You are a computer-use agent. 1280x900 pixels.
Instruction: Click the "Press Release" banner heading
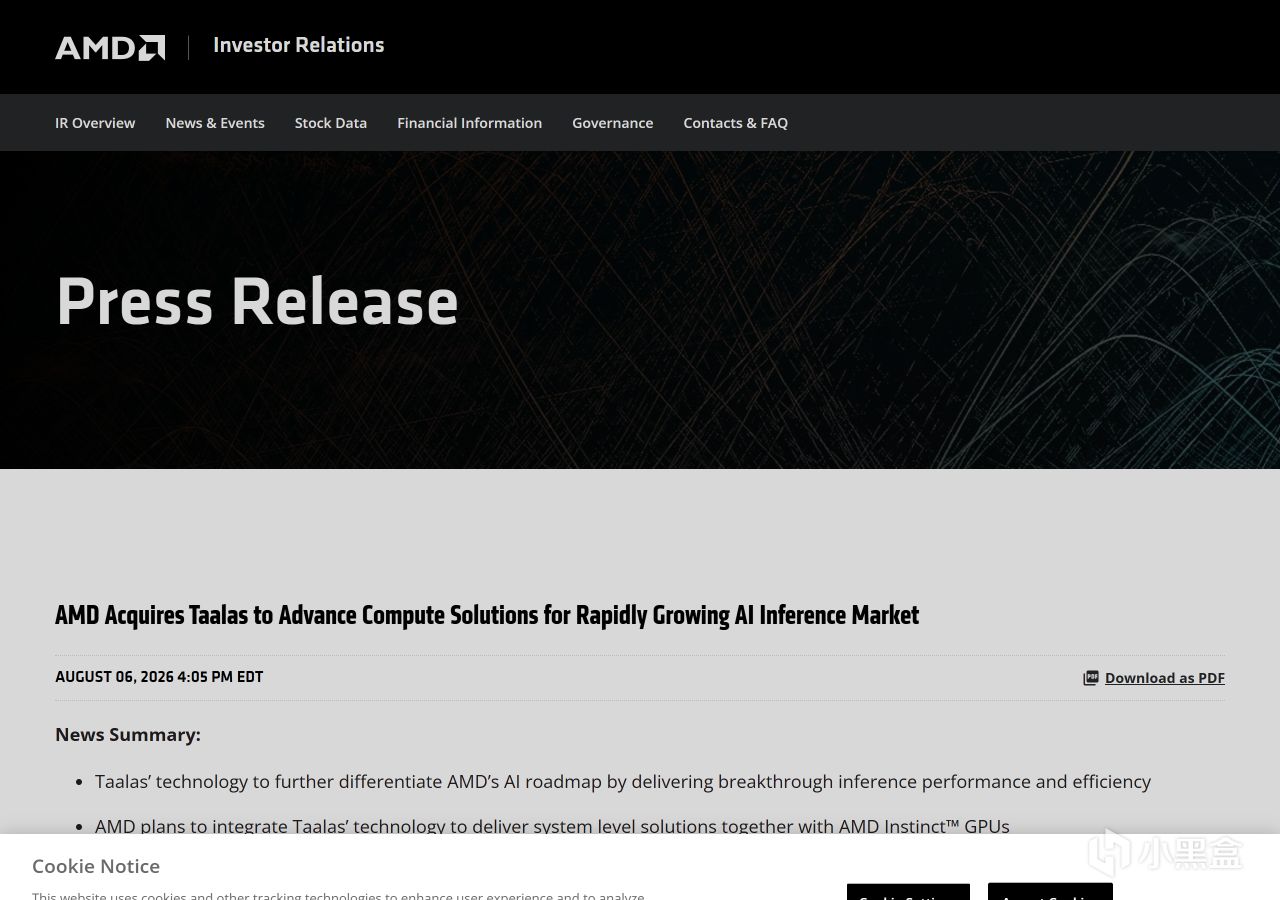[x=257, y=301]
